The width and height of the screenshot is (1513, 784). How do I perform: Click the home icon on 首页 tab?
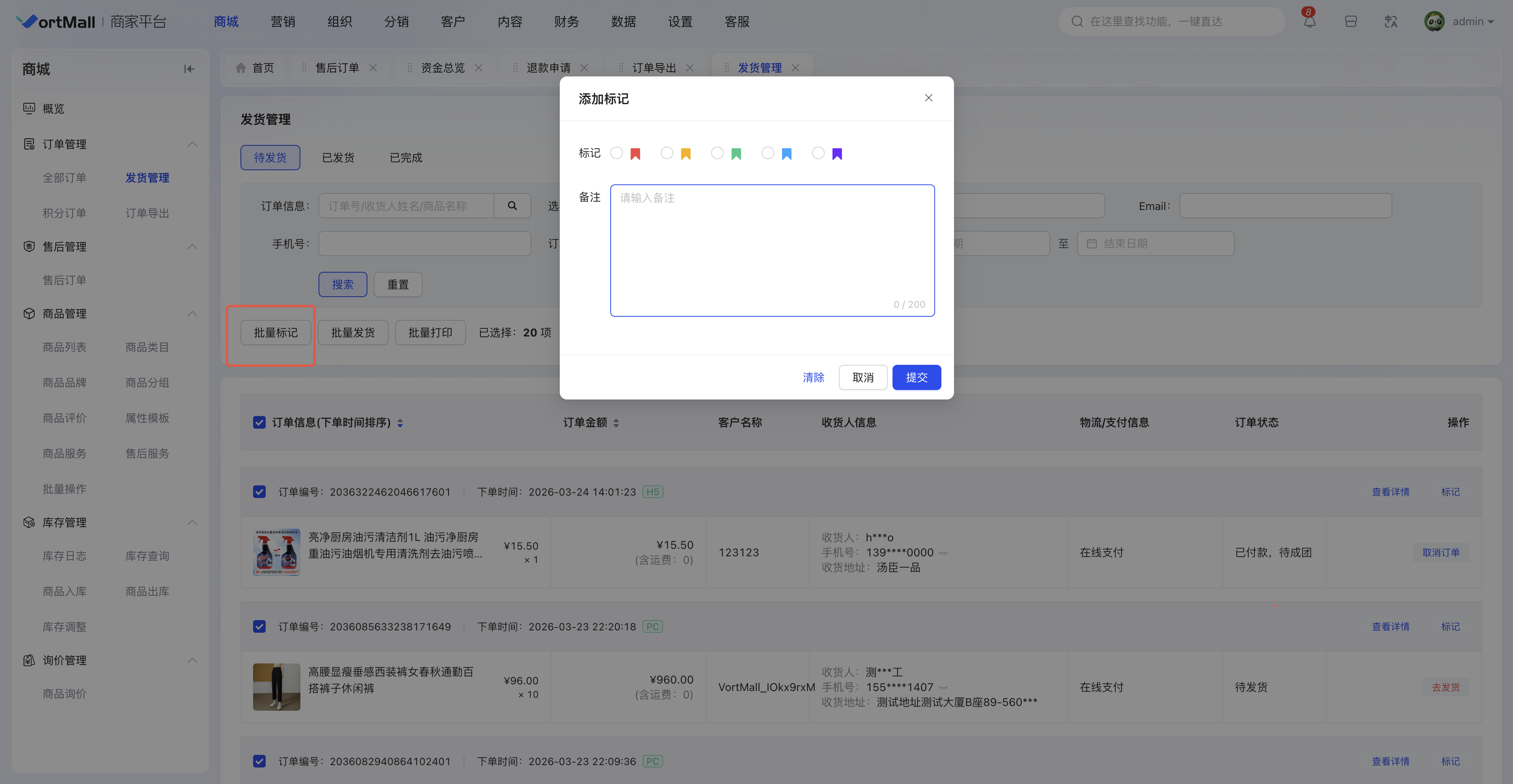click(241, 68)
